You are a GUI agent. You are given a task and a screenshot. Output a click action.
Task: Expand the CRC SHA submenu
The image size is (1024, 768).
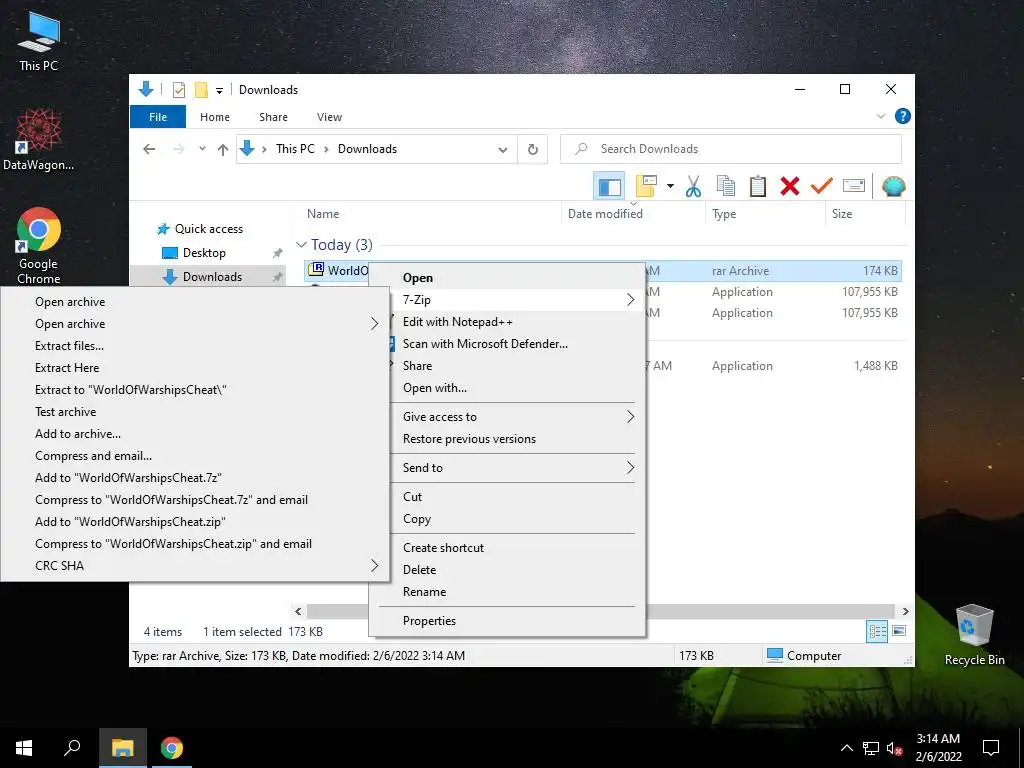tap(195, 566)
